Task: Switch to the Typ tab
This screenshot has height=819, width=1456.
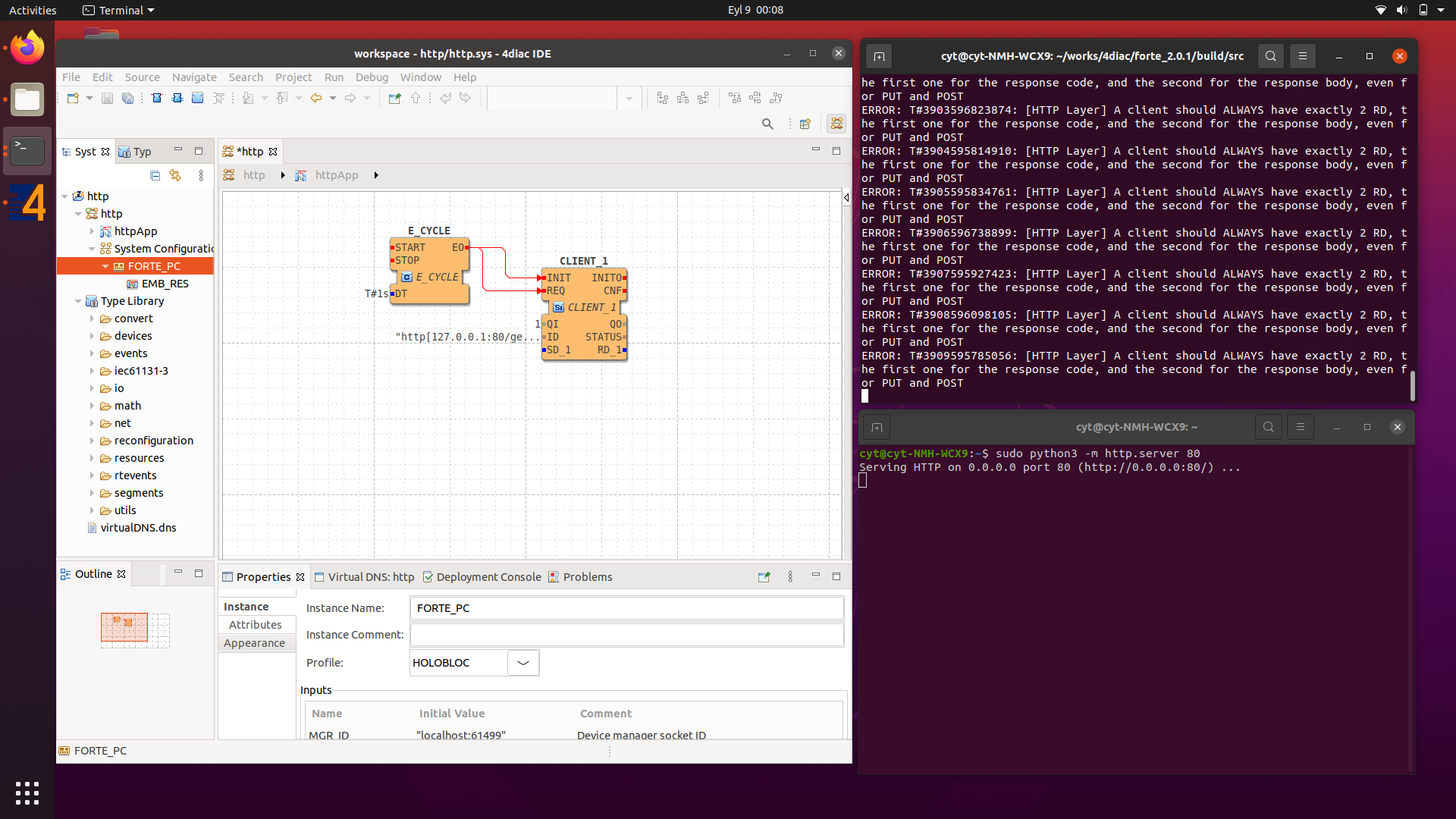Action: pos(135,152)
